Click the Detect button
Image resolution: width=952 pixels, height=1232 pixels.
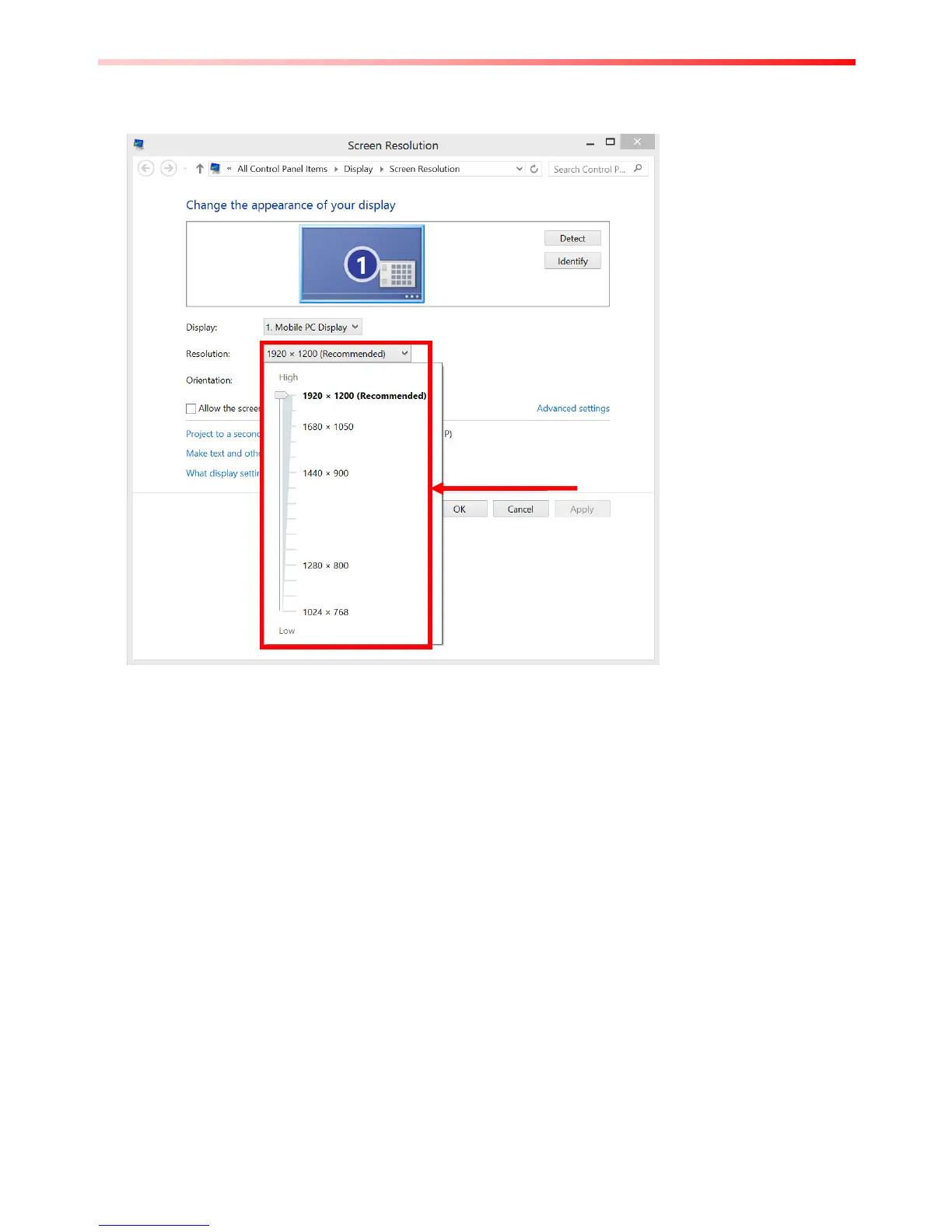click(572, 239)
